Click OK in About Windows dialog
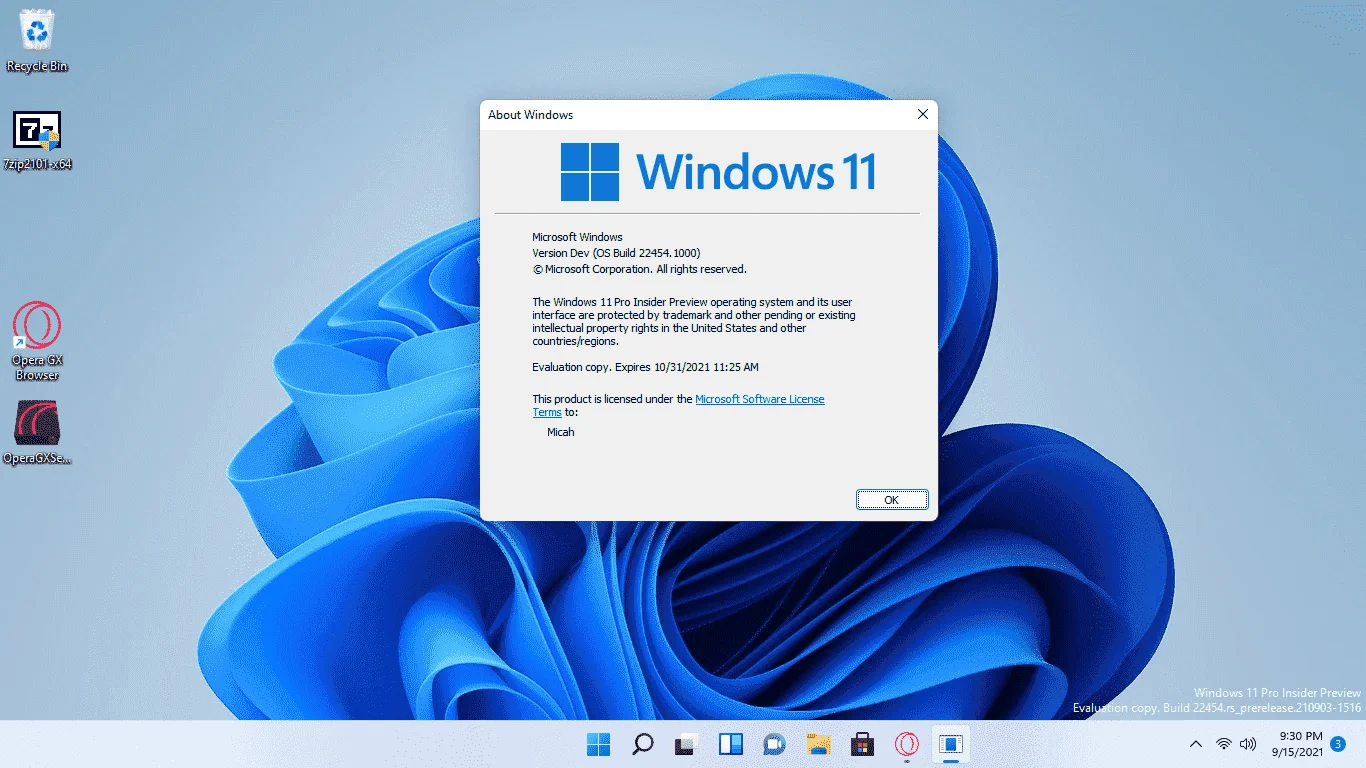1366x768 pixels. tap(892, 500)
